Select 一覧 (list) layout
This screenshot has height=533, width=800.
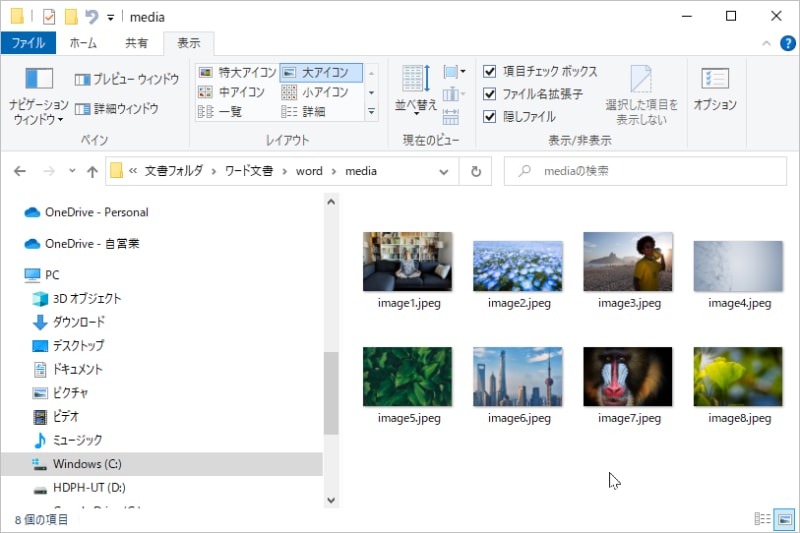pyautogui.click(x=220, y=111)
